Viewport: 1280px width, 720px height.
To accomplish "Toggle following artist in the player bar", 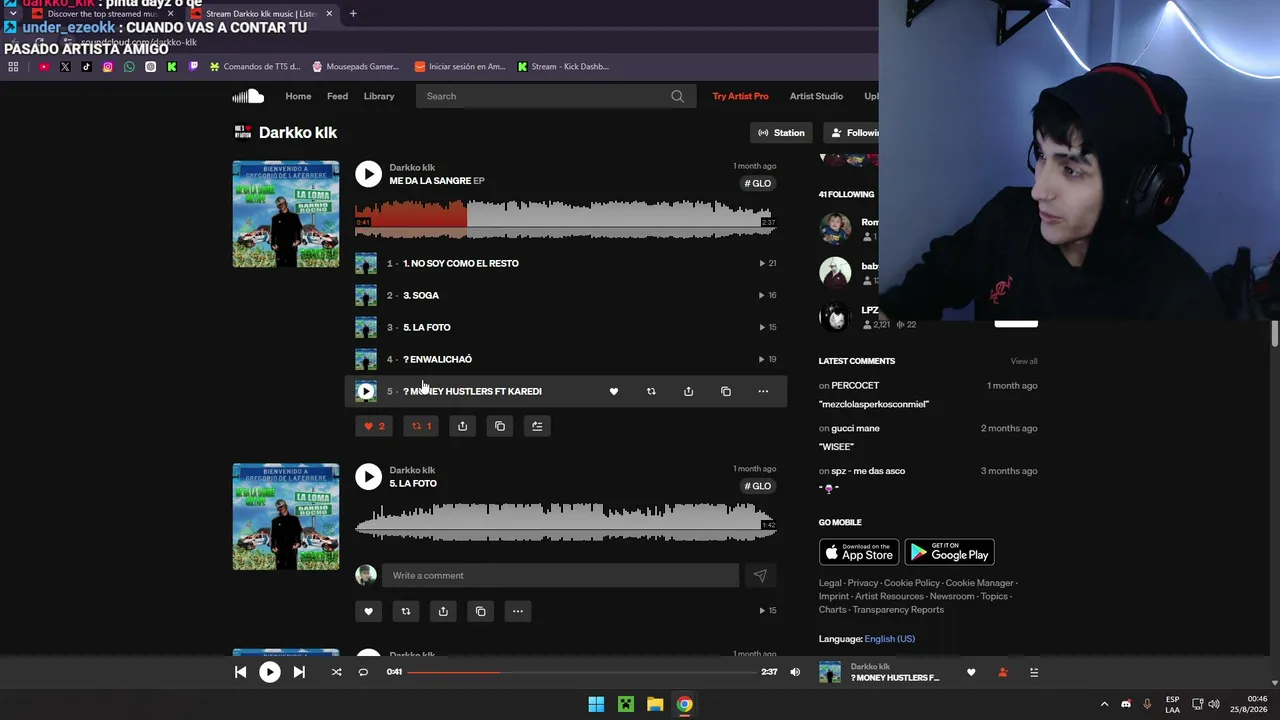I will (1003, 672).
